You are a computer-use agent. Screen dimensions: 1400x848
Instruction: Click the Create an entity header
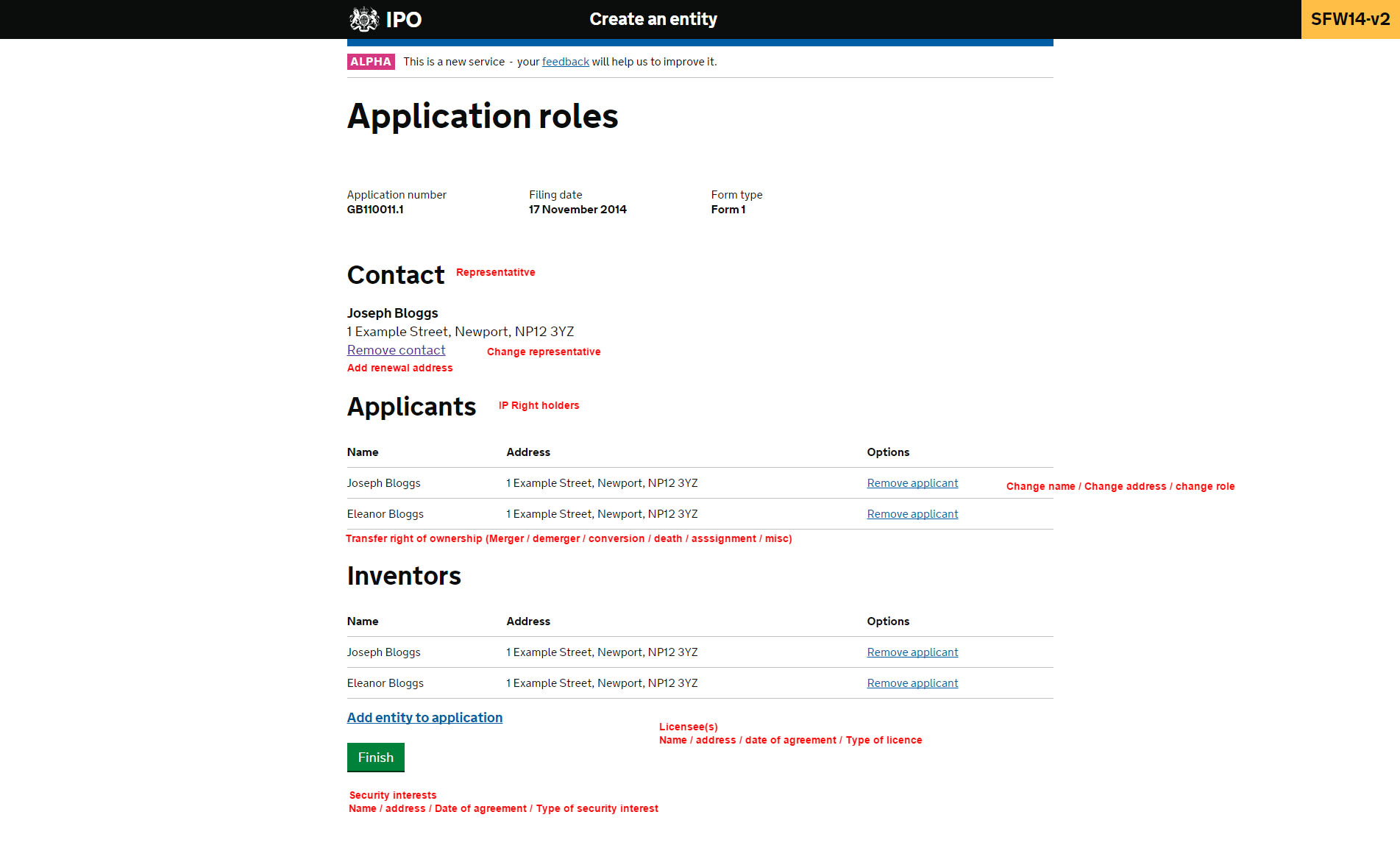pyautogui.click(x=653, y=19)
